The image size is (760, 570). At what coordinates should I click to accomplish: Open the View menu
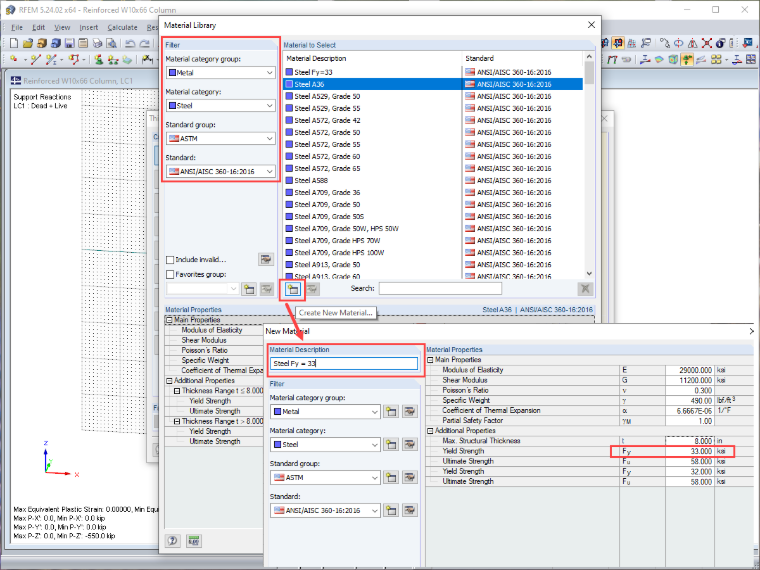(x=62, y=28)
